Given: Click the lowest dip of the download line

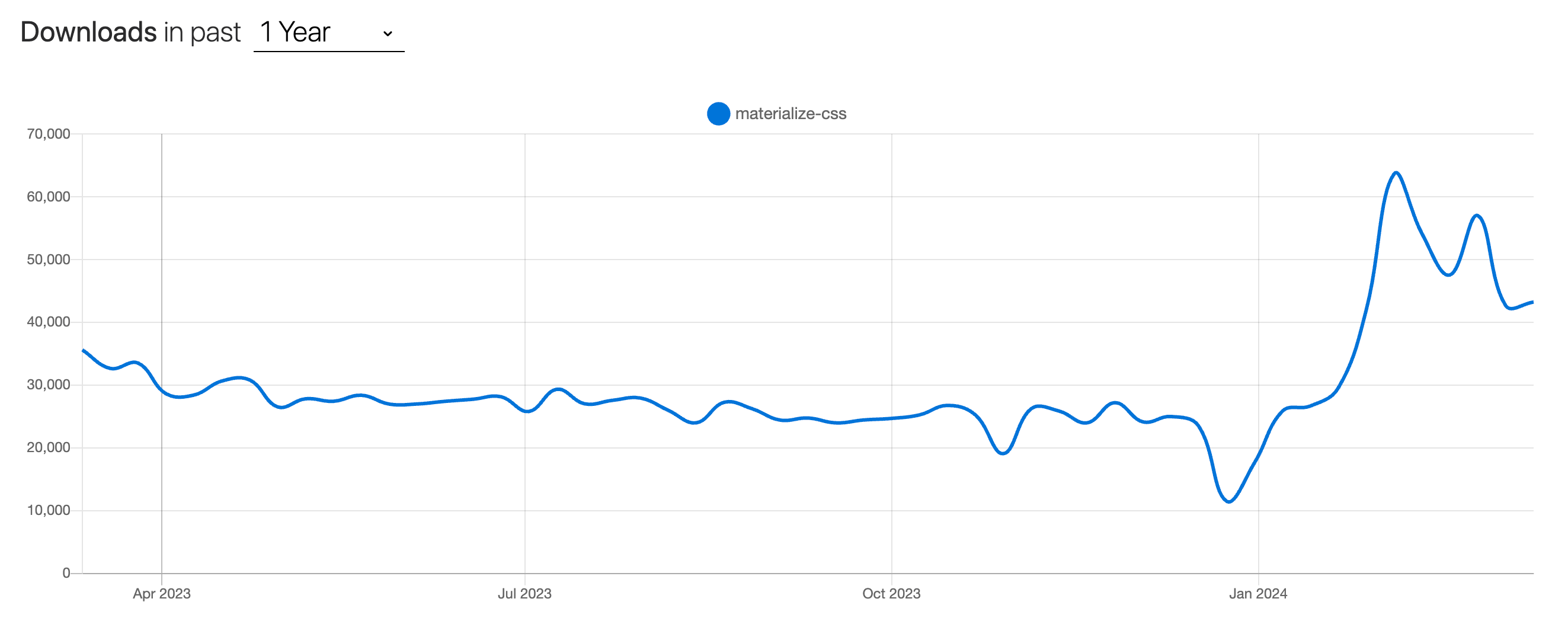Looking at the screenshot, I should (x=1229, y=501).
